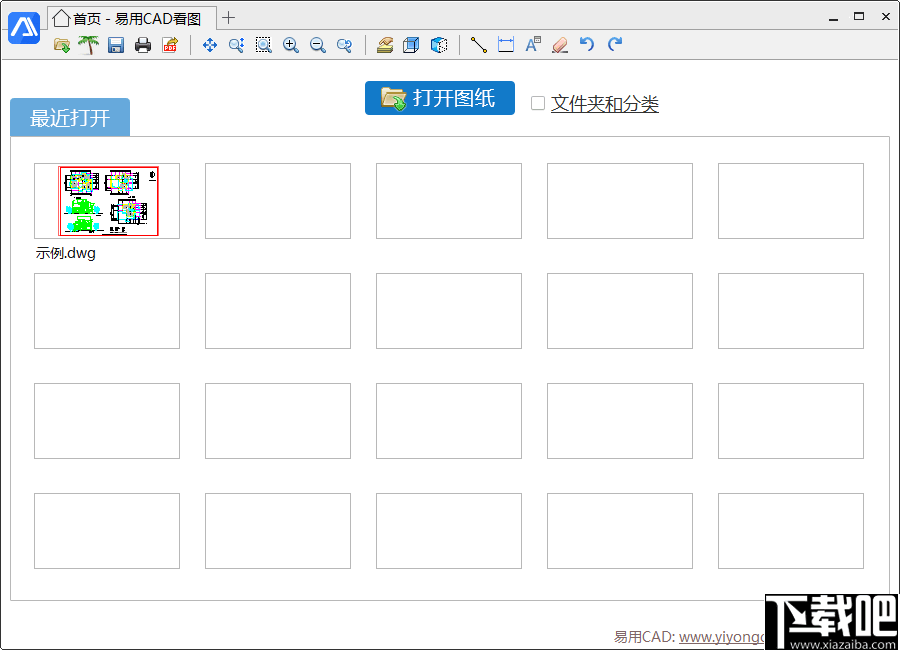Select the dimension measuring tool
The image size is (900, 650).
pyautogui.click(x=505, y=45)
